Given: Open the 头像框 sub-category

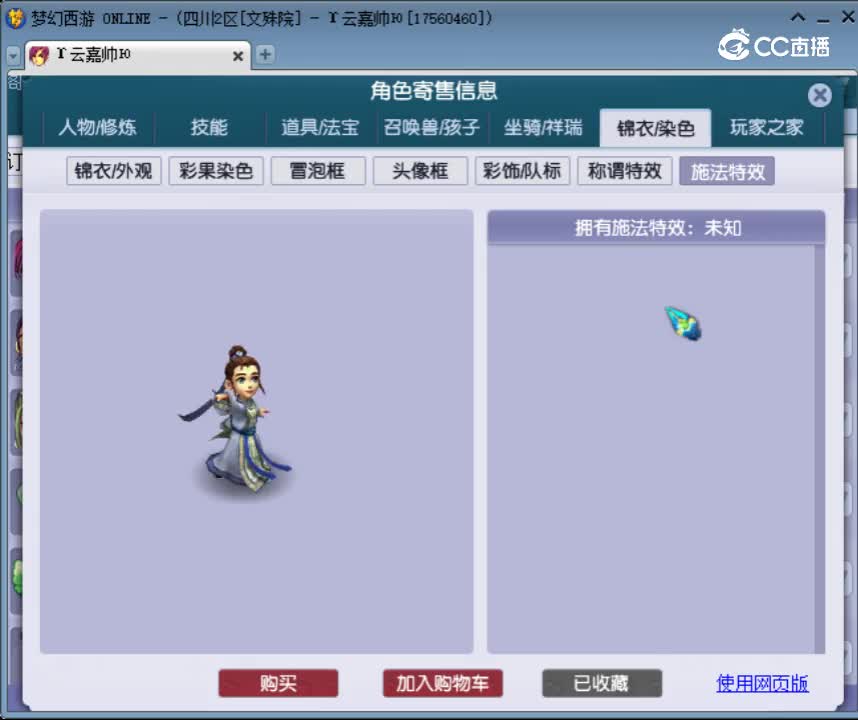Looking at the screenshot, I should (x=420, y=171).
